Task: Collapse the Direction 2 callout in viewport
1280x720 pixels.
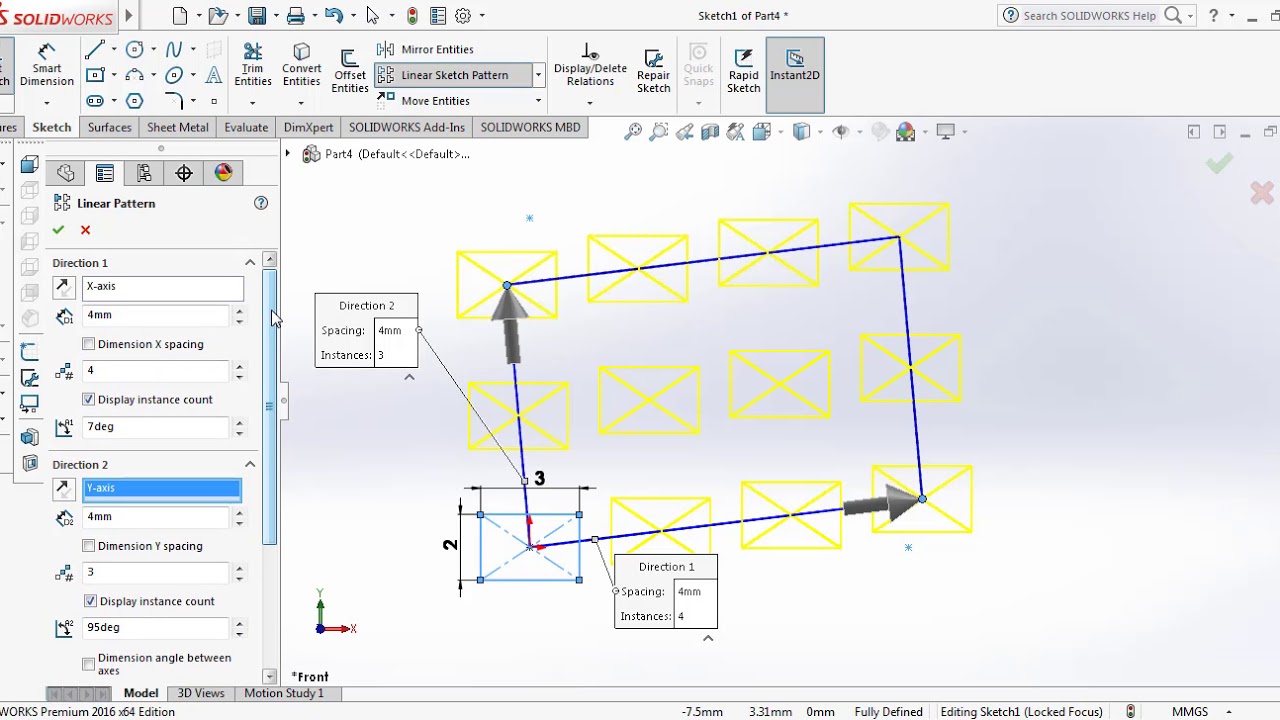Action: [409, 377]
